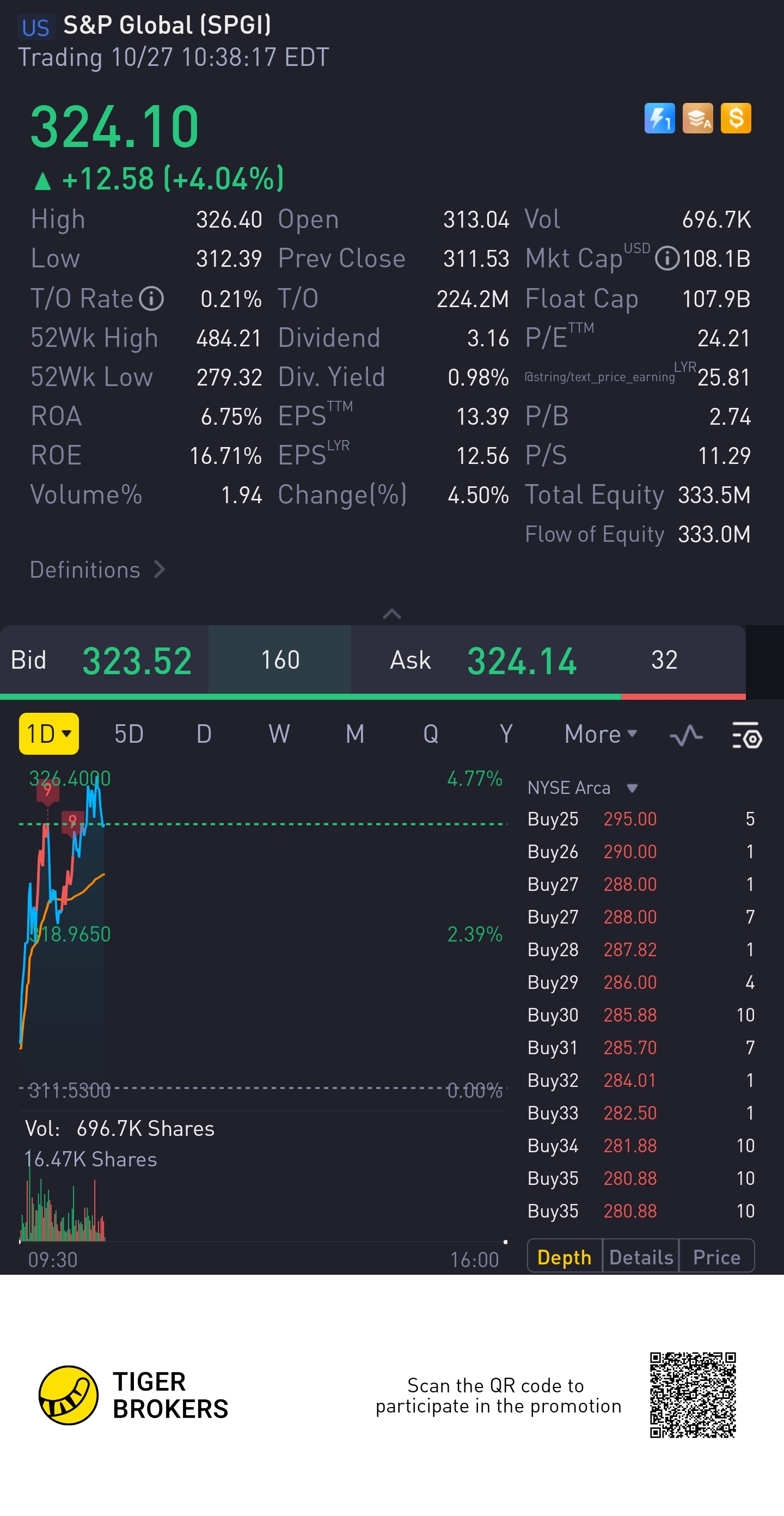
Task: Tap the Tiger Brokers logo
Action: tap(68, 1395)
